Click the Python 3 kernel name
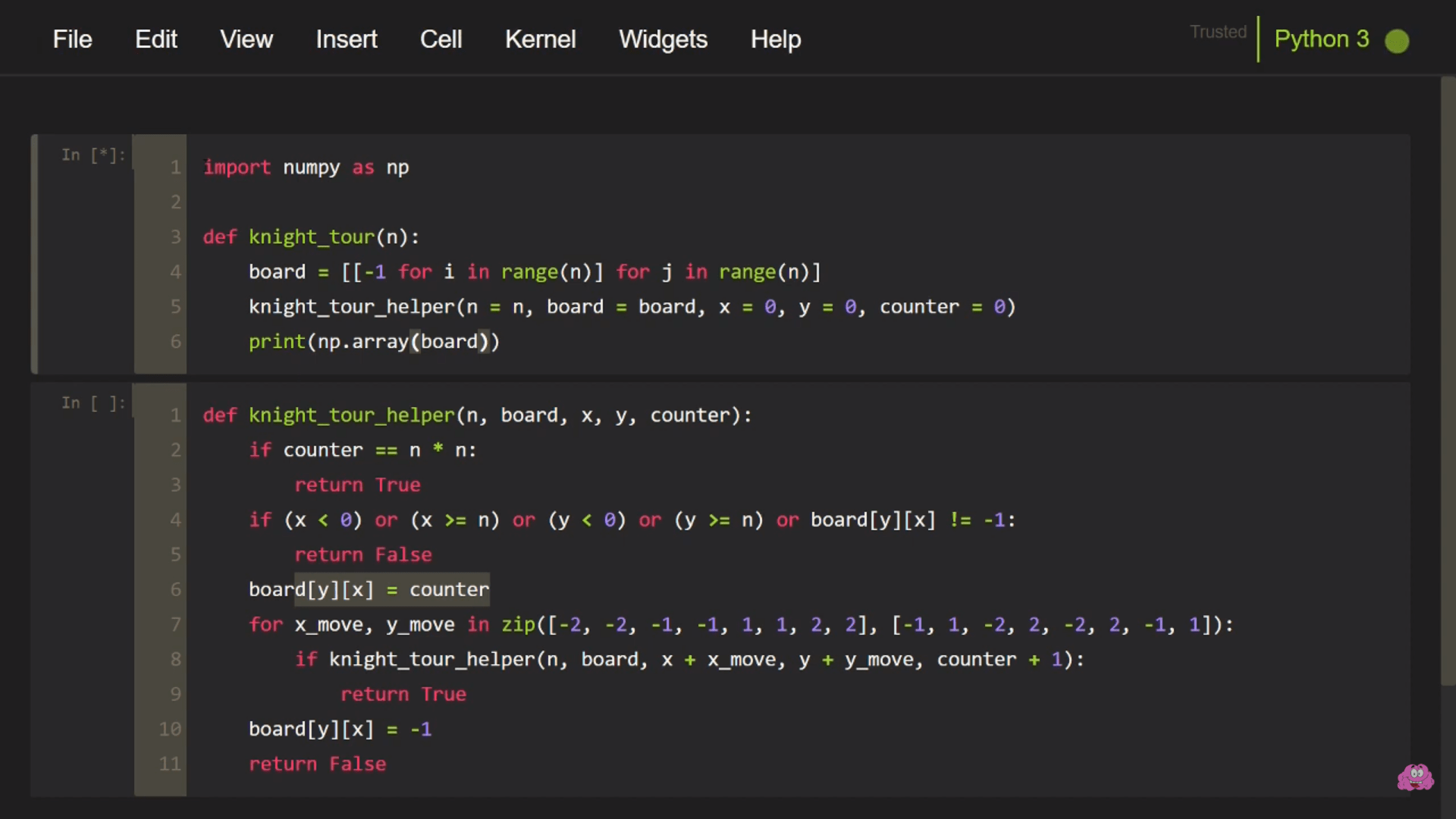This screenshot has width=1456, height=819. pos(1321,39)
